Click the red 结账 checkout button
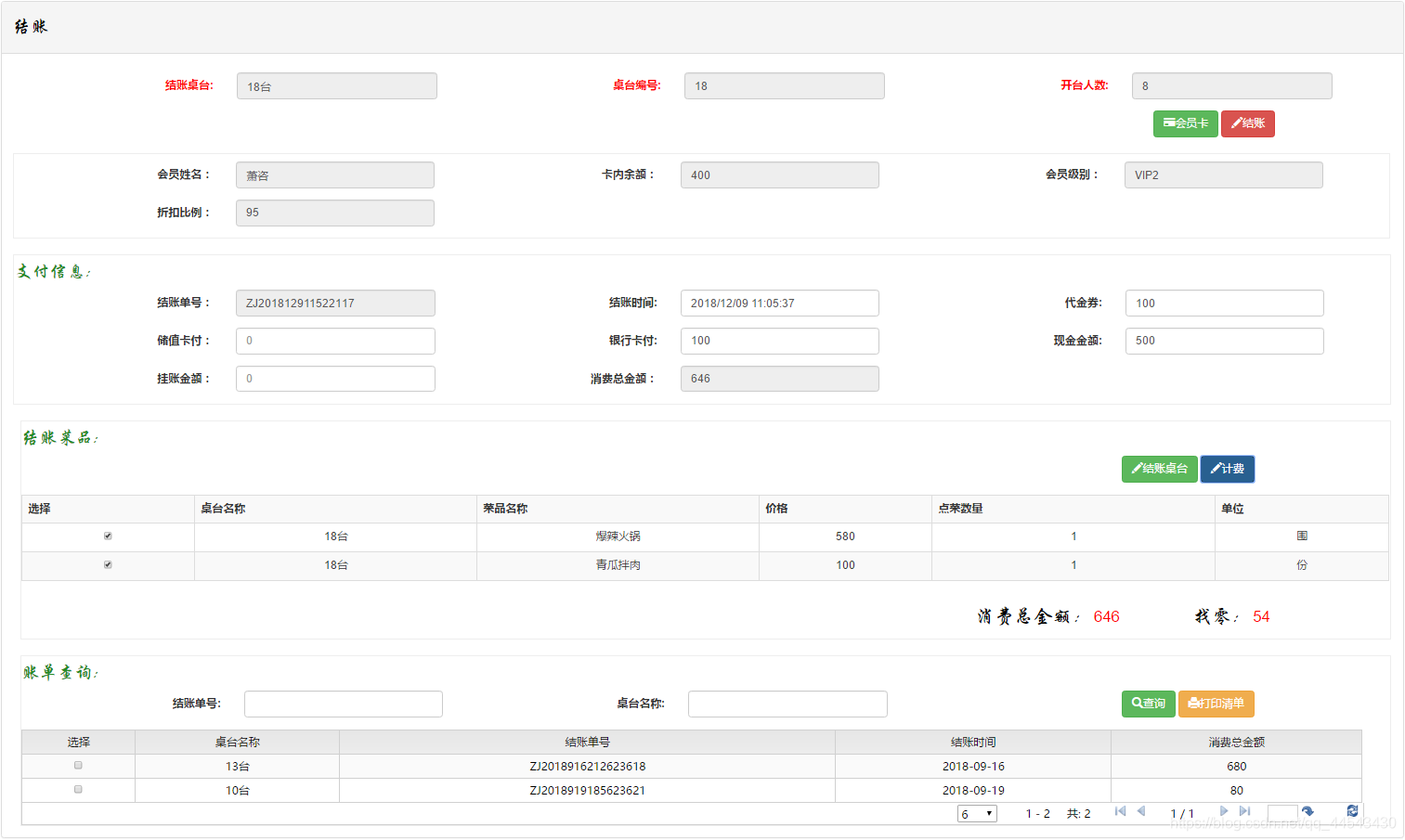 [x=1247, y=123]
